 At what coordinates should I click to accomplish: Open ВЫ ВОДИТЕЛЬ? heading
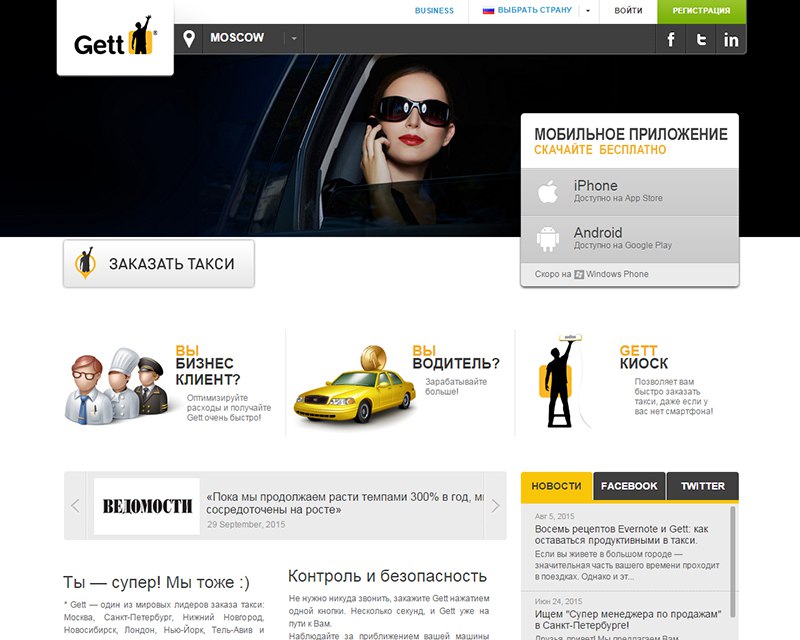coord(456,357)
